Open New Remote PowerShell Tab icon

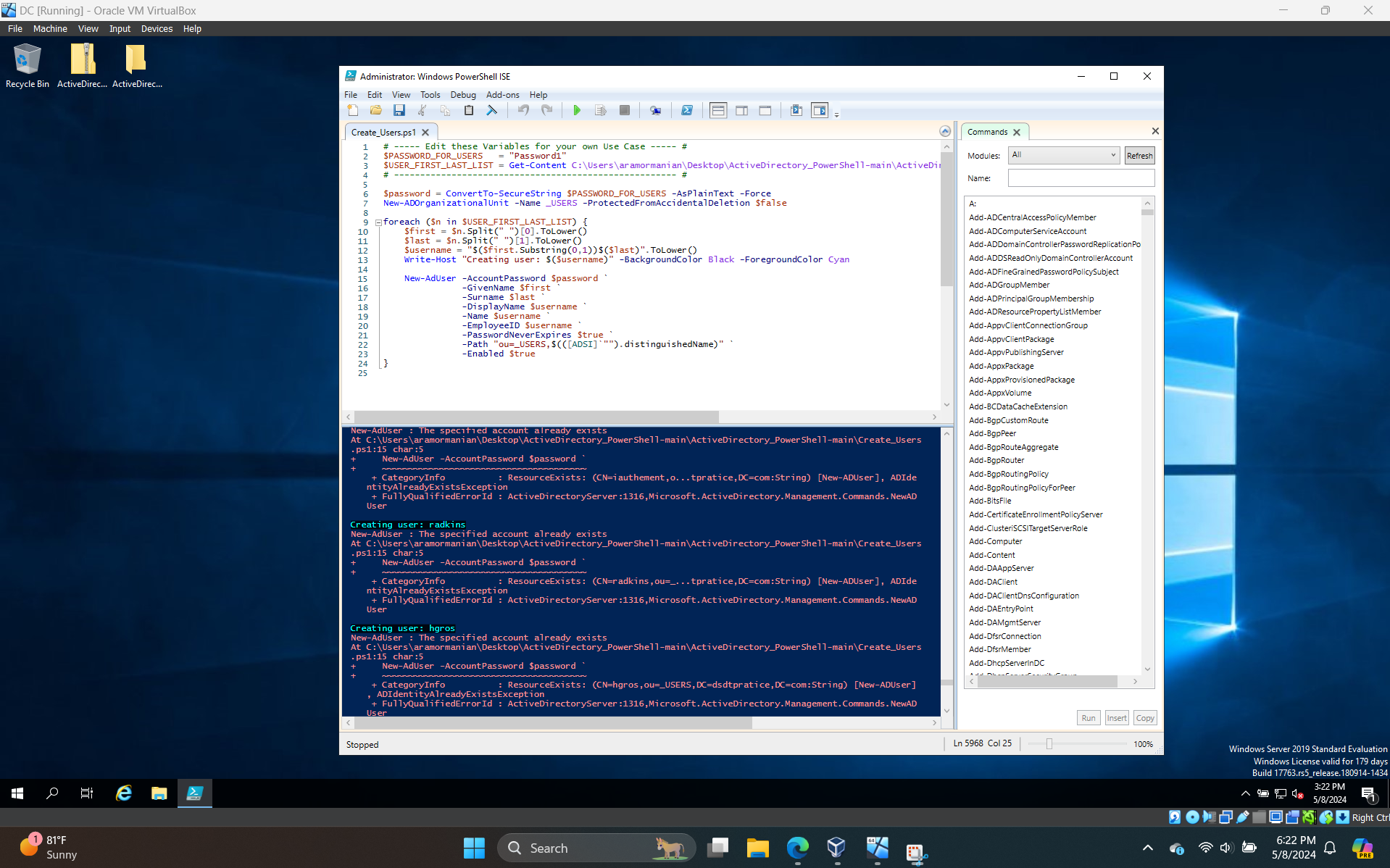655,110
